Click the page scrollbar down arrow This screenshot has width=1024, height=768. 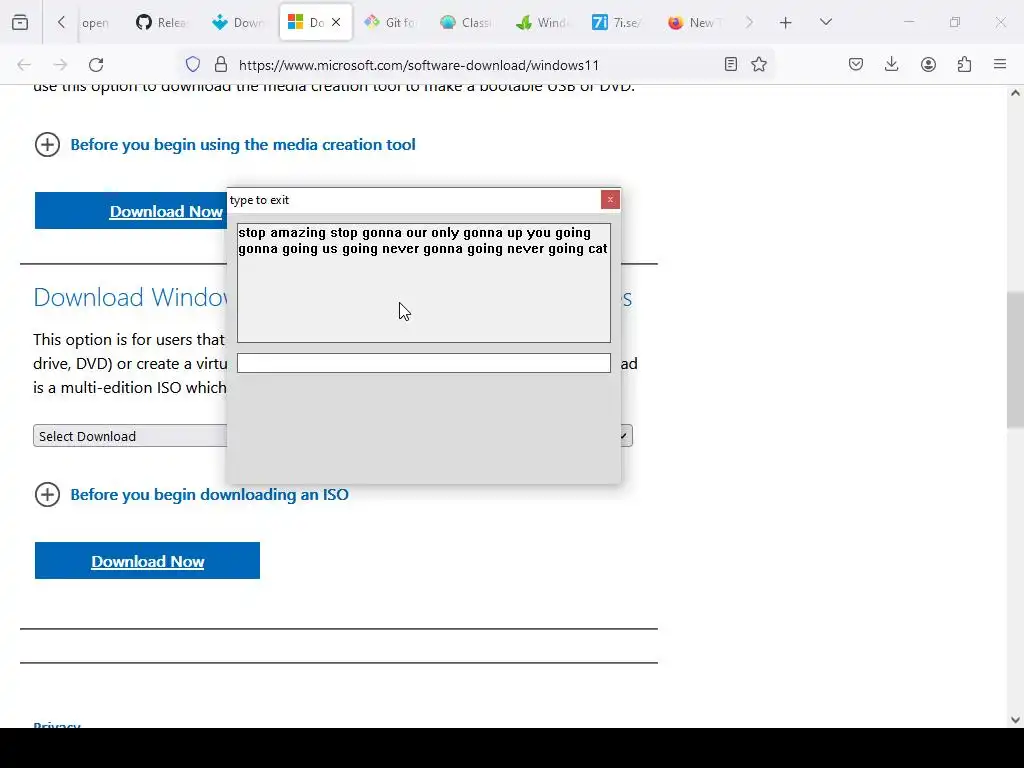[1015, 720]
